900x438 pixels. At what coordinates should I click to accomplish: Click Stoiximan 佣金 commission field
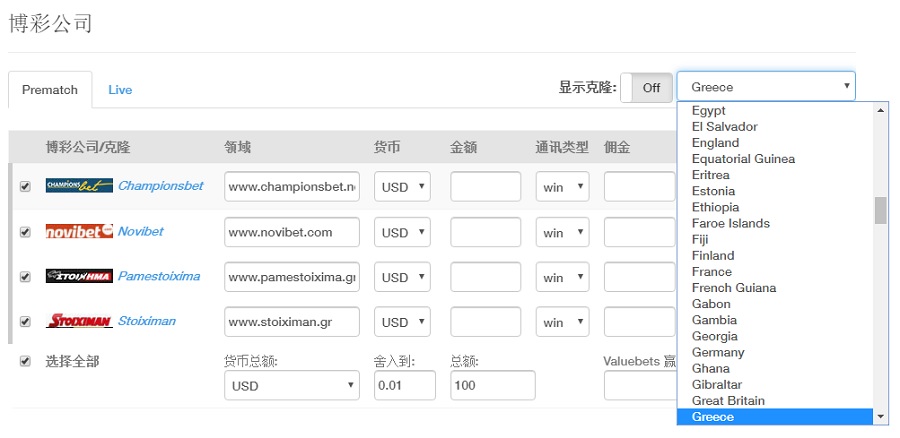click(640, 321)
